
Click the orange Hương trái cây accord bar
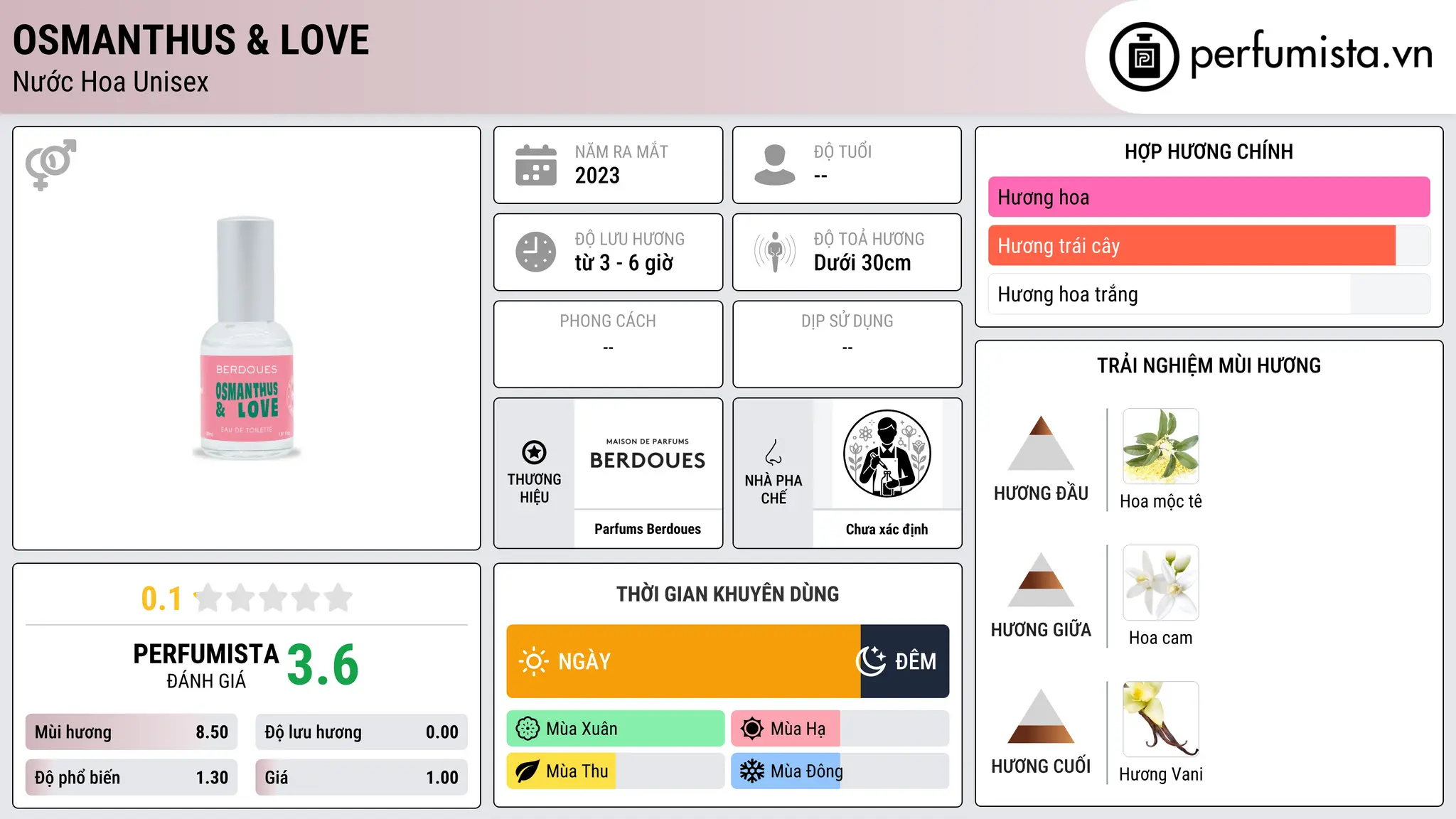click(1192, 245)
